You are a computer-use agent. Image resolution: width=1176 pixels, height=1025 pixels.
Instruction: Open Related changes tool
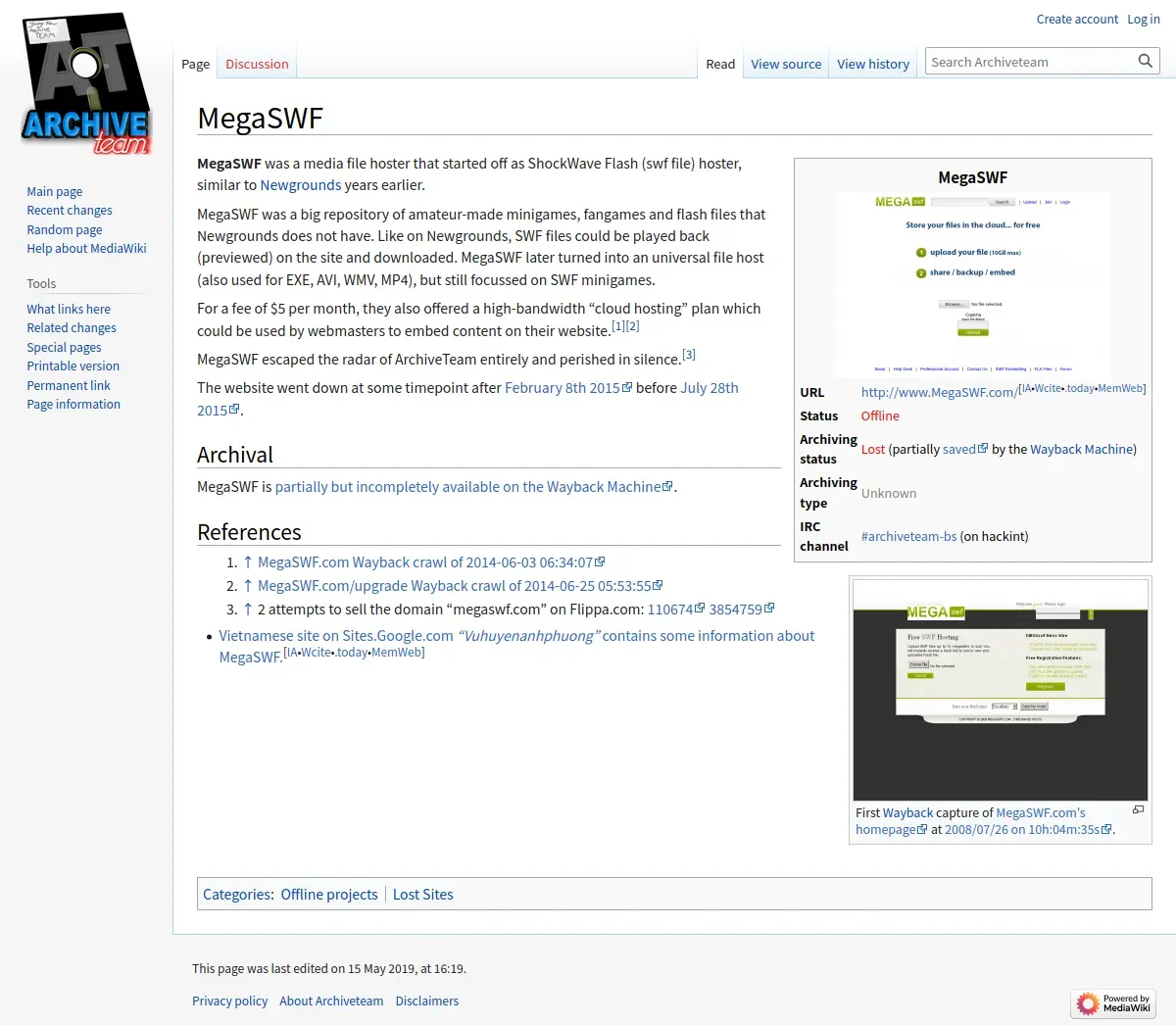(72, 327)
